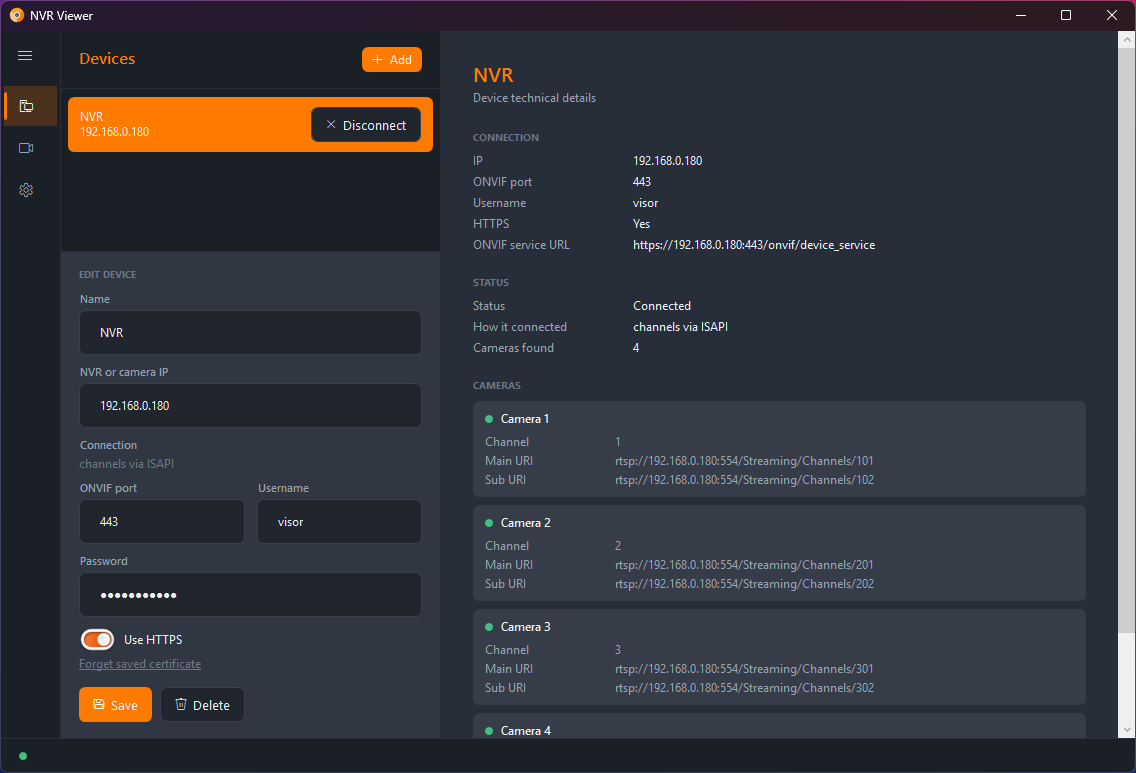Click the Password input field
The image size is (1136, 773).
coord(251,595)
